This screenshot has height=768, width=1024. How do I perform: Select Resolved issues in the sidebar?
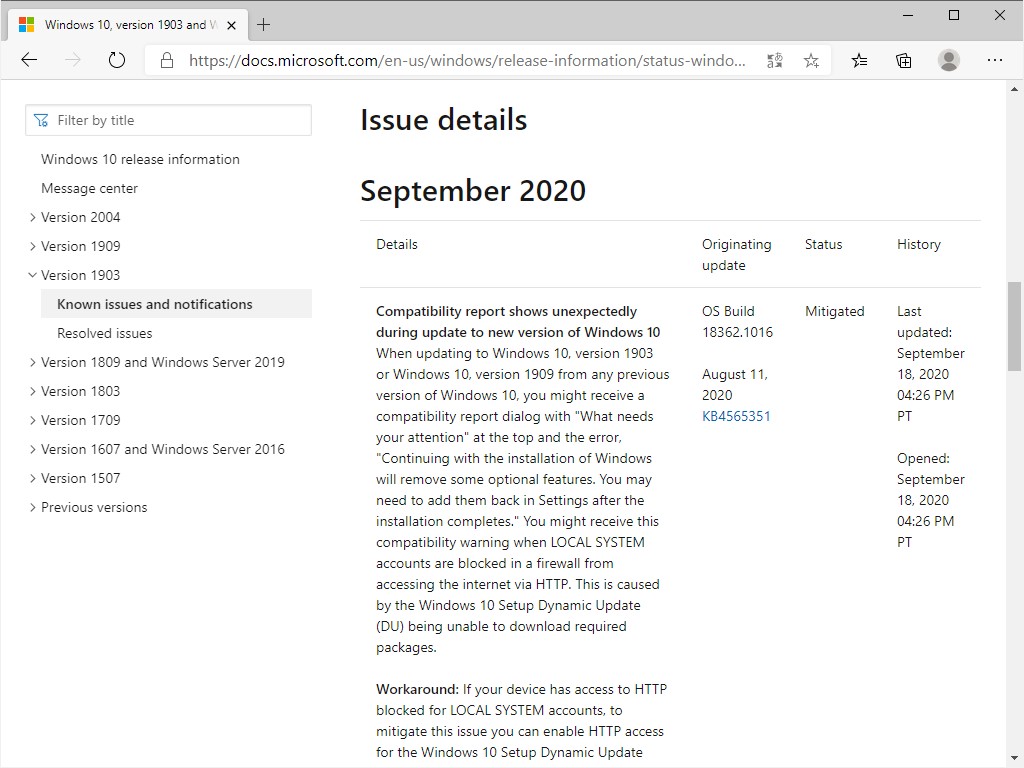105,332
